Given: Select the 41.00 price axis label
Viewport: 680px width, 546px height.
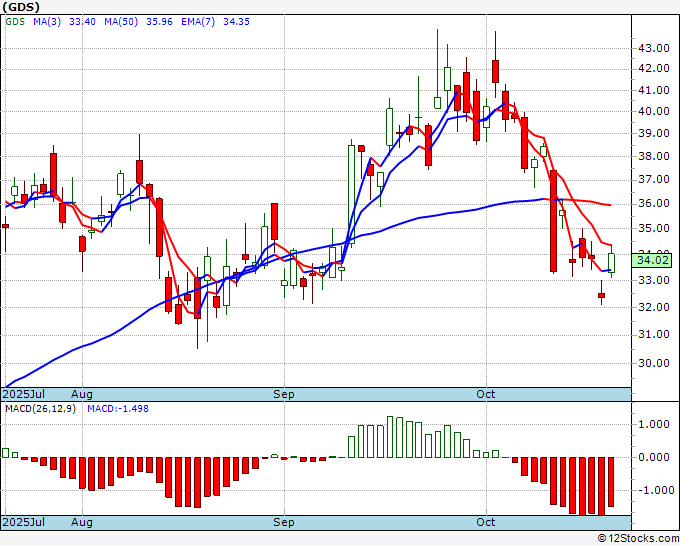Looking at the screenshot, I should click(654, 90).
